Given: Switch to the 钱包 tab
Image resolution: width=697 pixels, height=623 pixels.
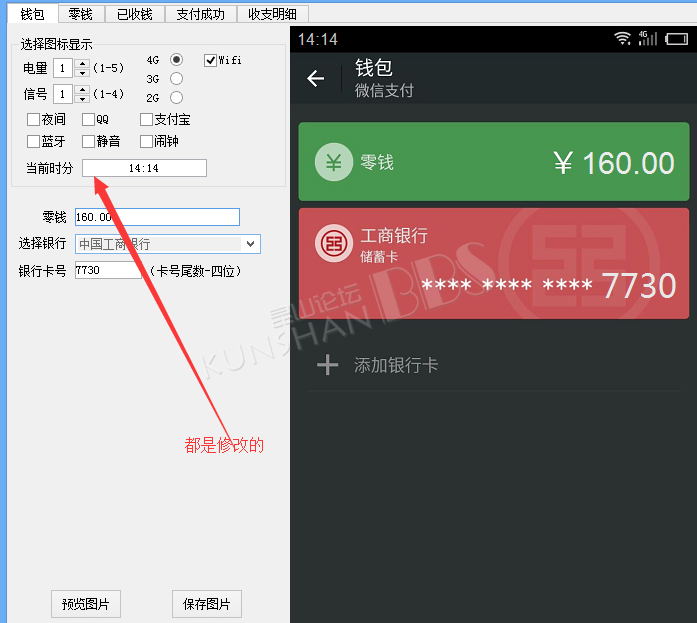Looking at the screenshot, I should 32,14.
